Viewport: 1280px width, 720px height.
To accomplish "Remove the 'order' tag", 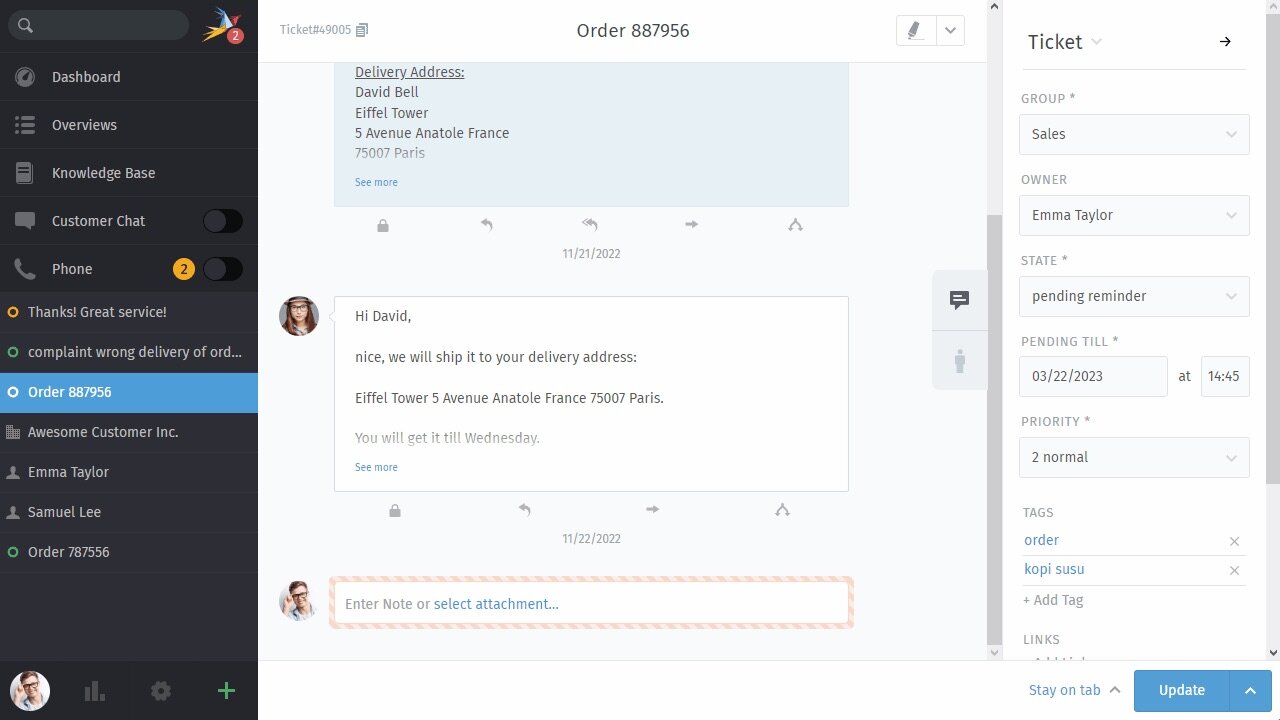I will click(x=1234, y=541).
